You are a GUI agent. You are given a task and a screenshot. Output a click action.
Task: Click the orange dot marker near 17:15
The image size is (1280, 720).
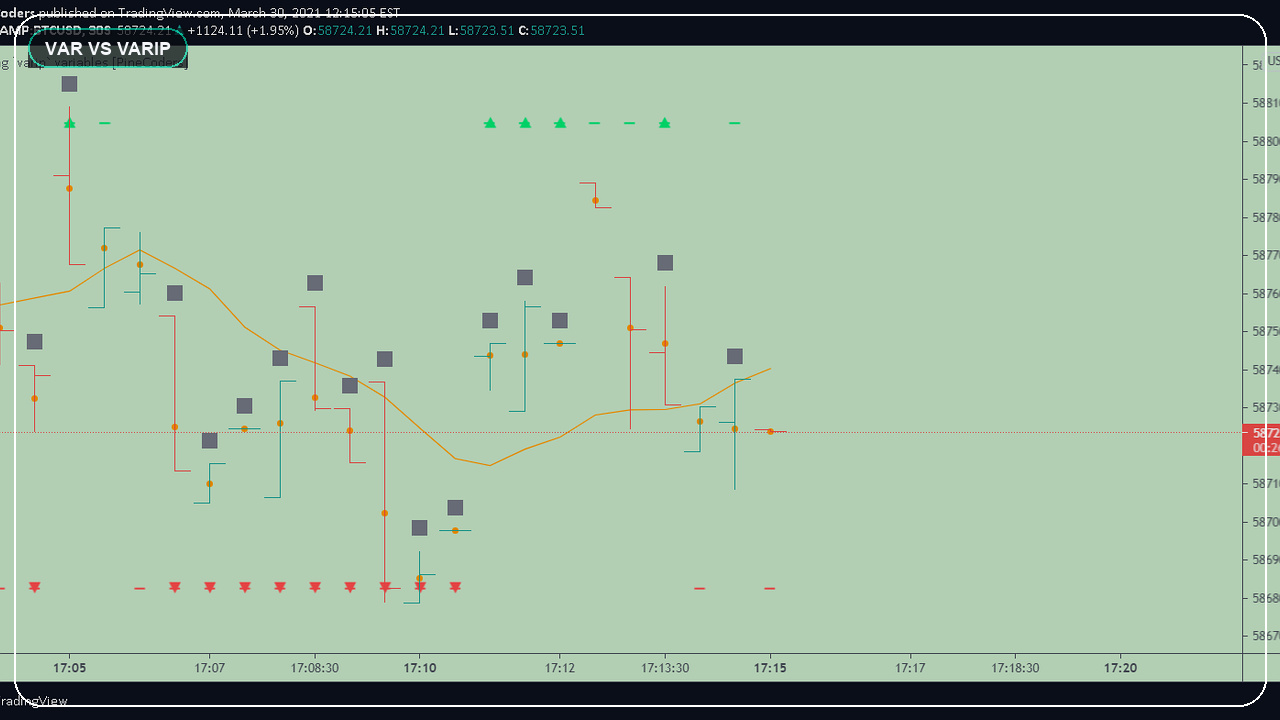769,430
